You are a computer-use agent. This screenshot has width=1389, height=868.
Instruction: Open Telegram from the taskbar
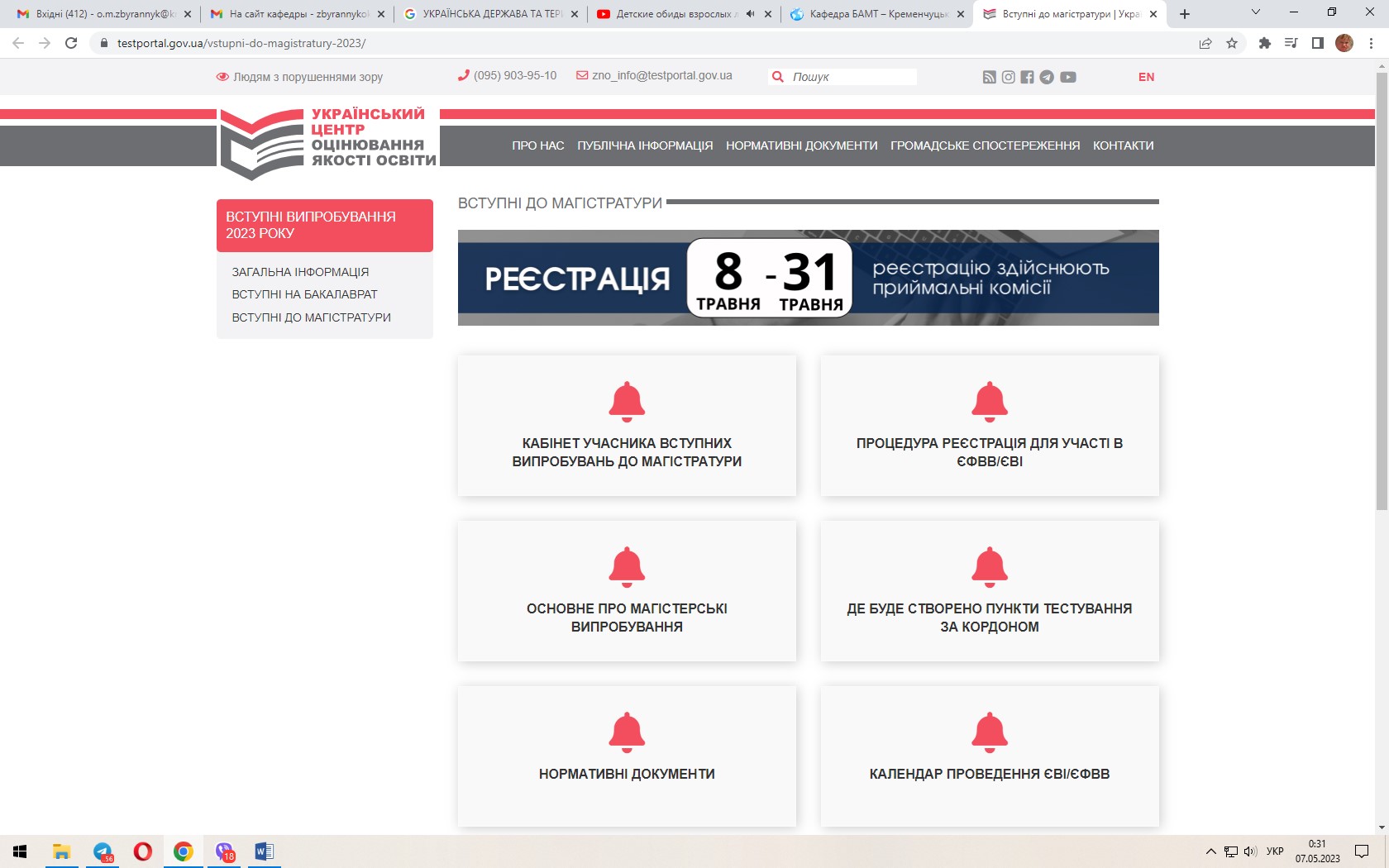click(103, 851)
